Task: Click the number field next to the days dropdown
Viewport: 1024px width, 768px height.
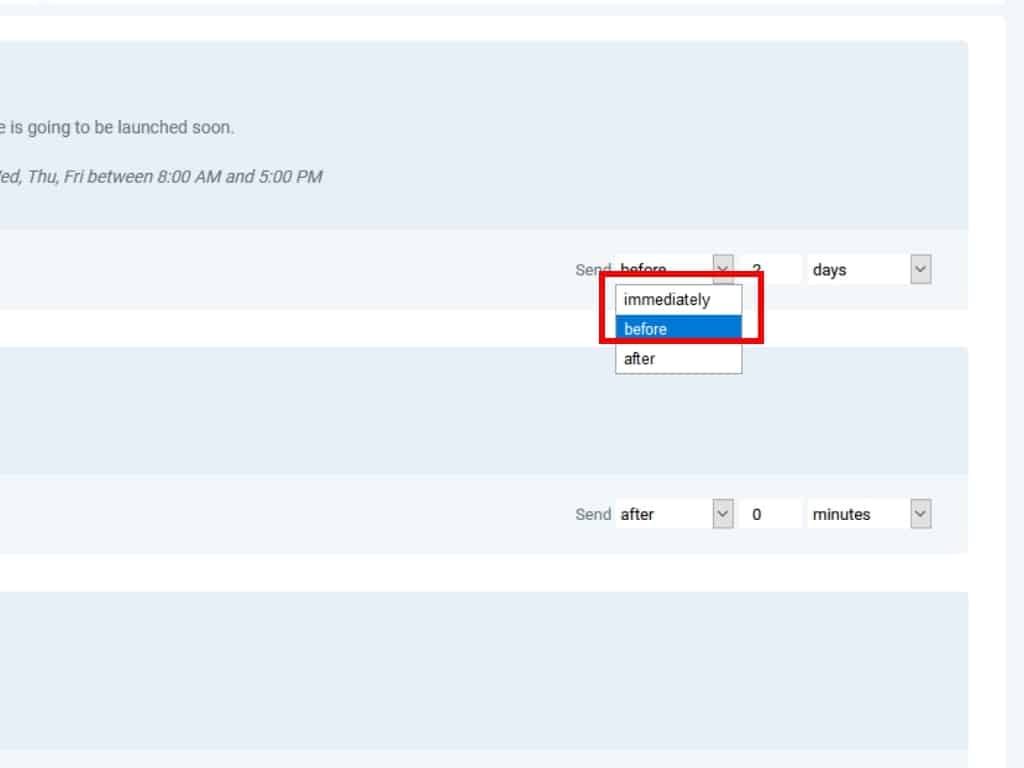Action: coord(771,269)
